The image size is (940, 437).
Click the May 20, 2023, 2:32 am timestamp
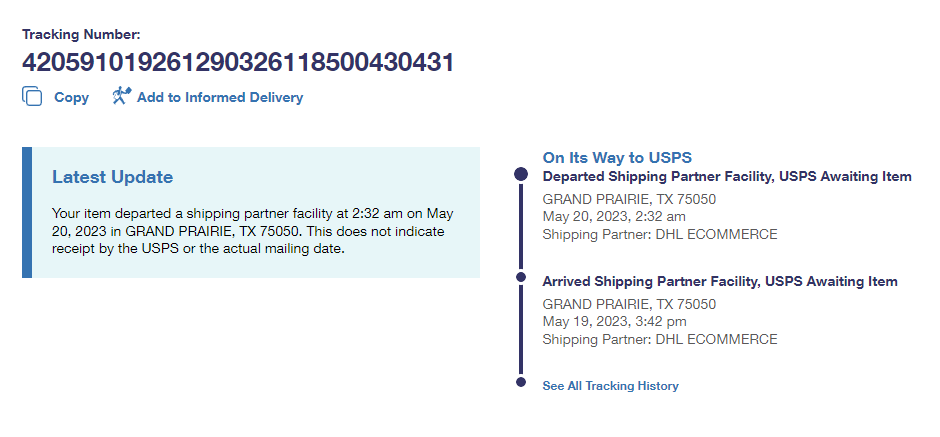coord(613,217)
